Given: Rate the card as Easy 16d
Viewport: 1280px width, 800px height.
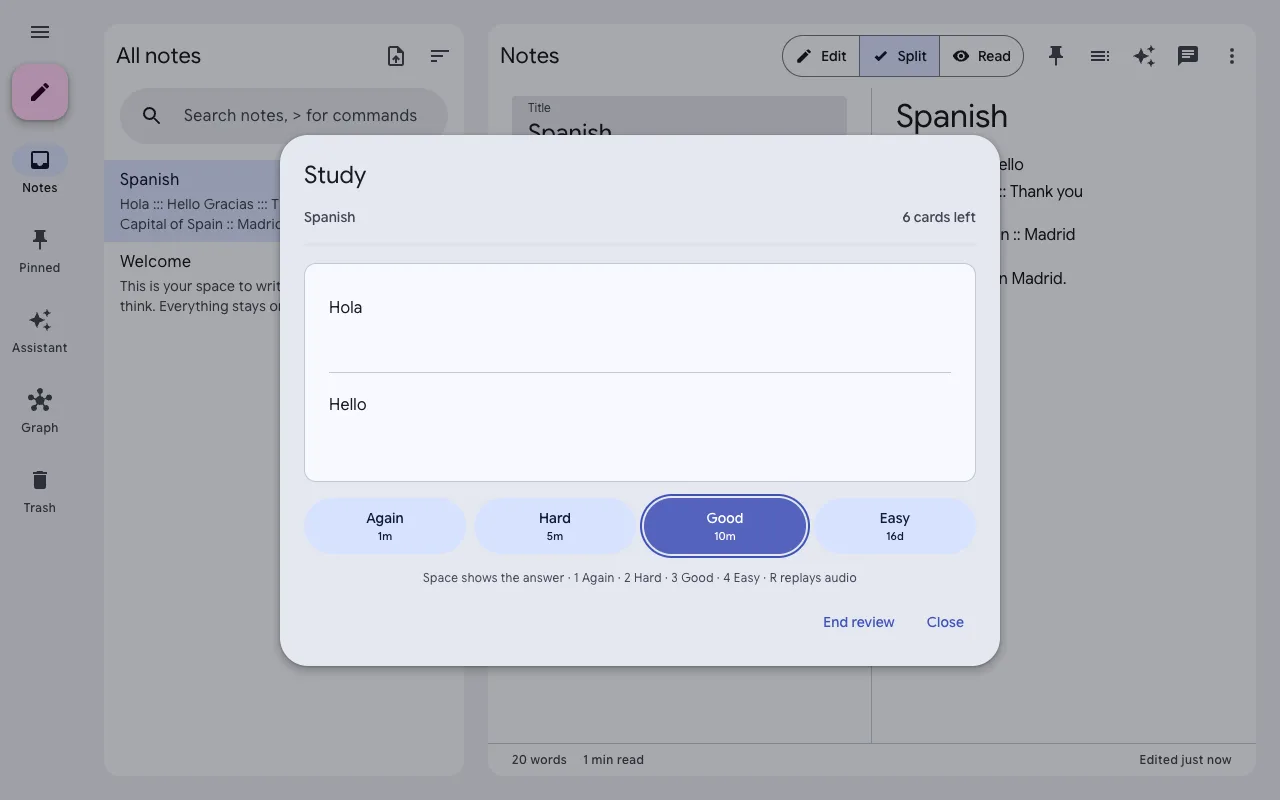Looking at the screenshot, I should coord(895,526).
